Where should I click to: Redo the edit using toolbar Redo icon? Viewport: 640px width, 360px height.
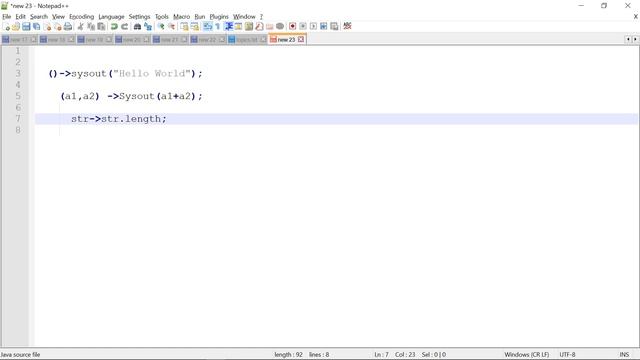(124, 27)
